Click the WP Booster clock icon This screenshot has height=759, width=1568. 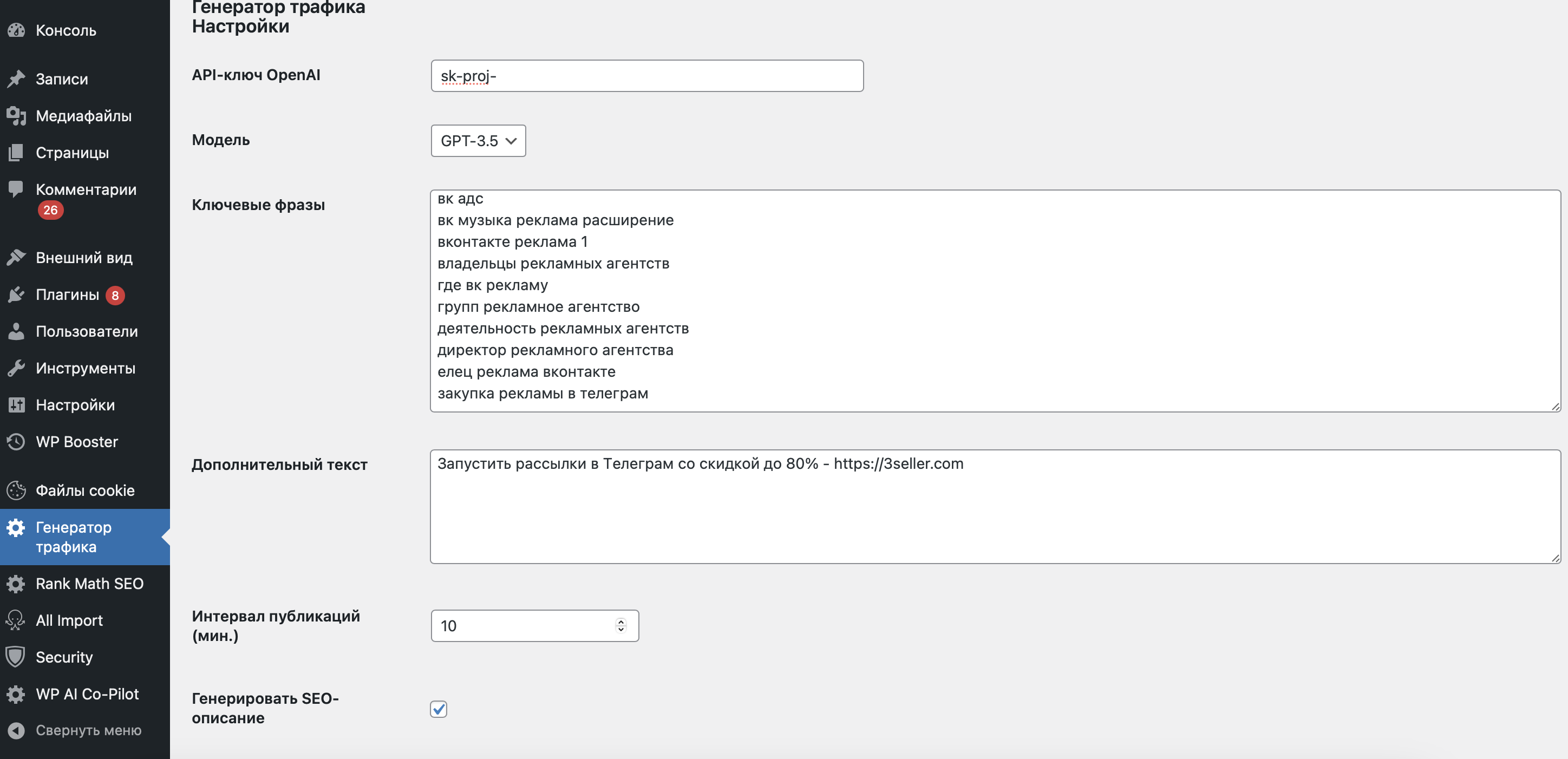coord(16,442)
